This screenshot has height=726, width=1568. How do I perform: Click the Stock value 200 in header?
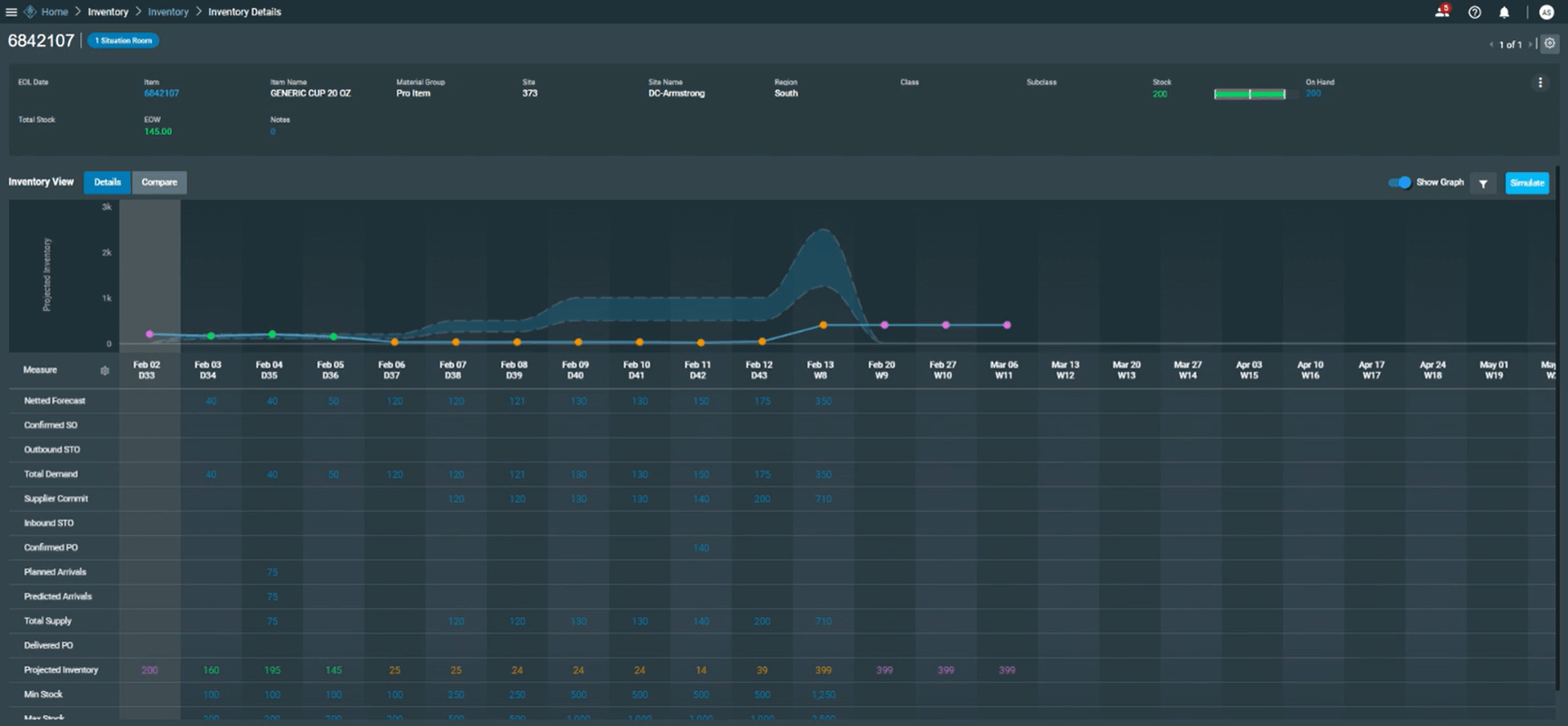[x=1160, y=94]
